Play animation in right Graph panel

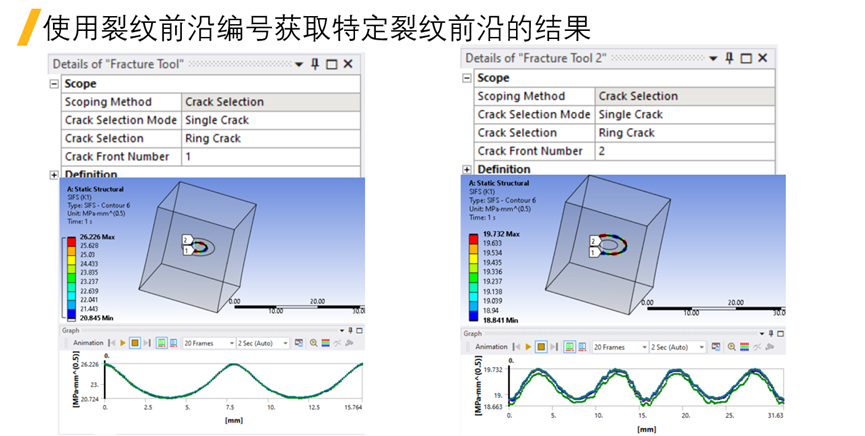pyautogui.click(x=528, y=347)
